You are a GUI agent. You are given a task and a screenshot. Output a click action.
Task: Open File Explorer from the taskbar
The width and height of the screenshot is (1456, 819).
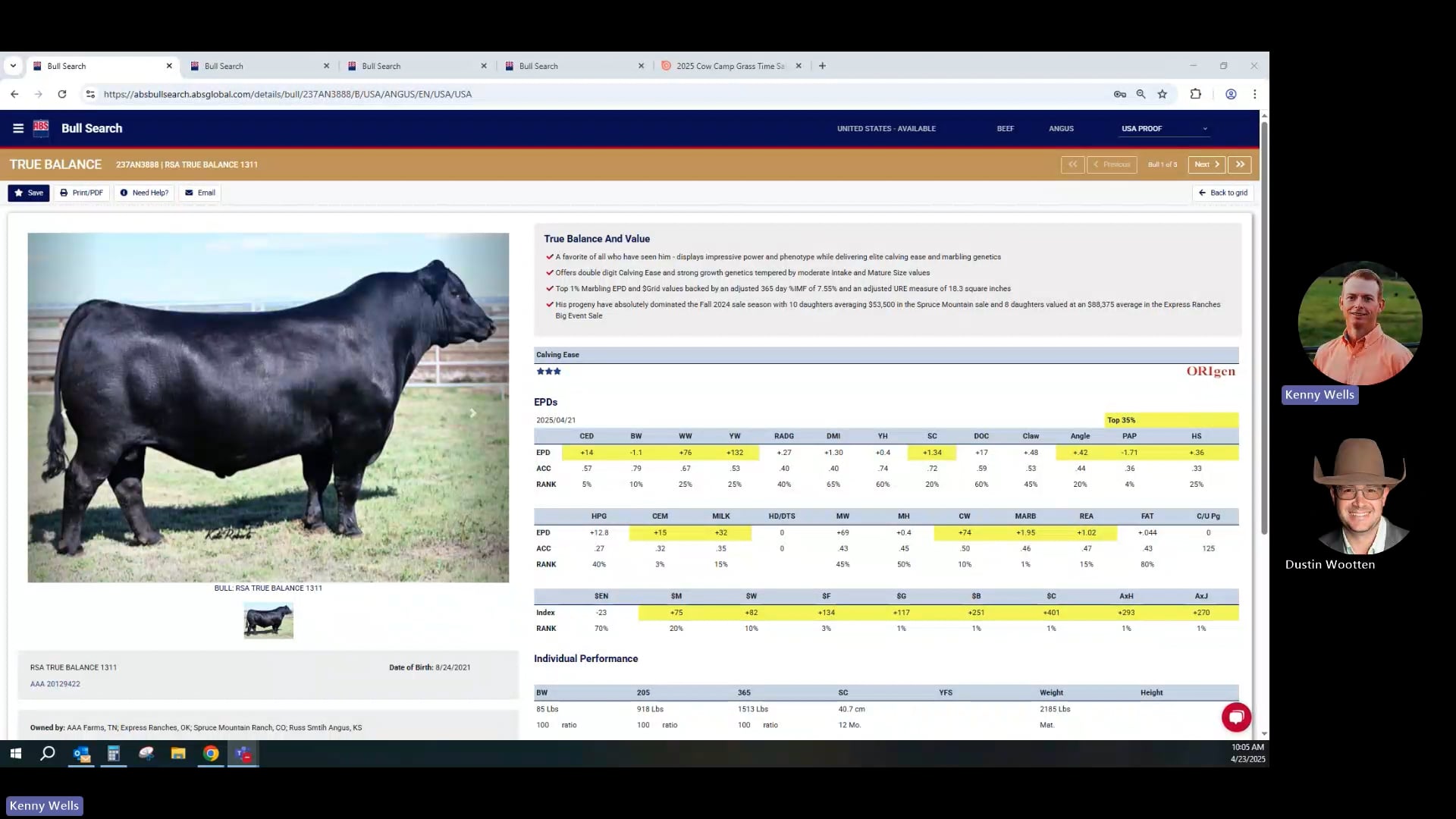coord(178,755)
